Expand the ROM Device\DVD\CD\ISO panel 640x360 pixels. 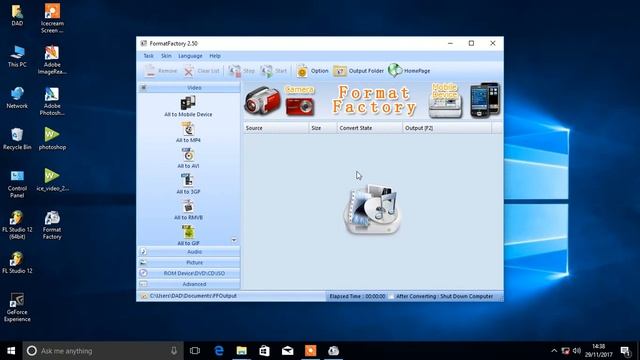click(x=189, y=273)
